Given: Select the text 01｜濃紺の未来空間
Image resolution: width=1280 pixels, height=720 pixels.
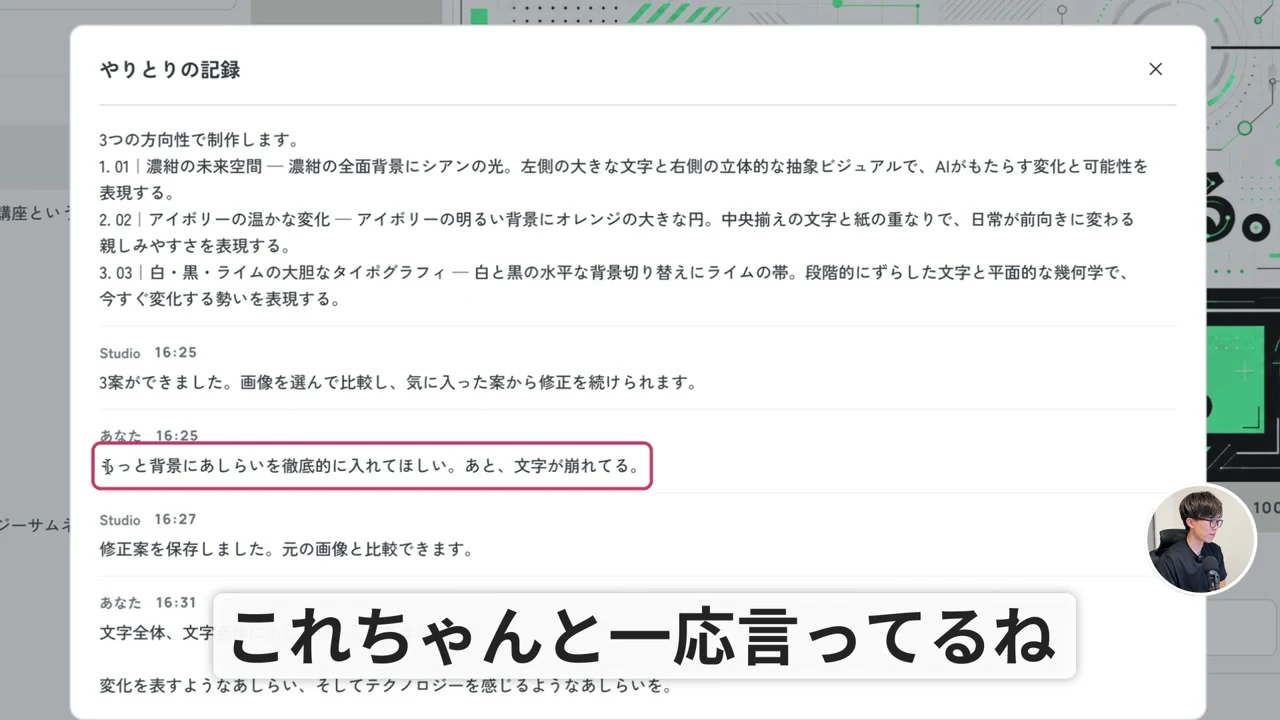Looking at the screenshot, I should [x=188, y=166].
